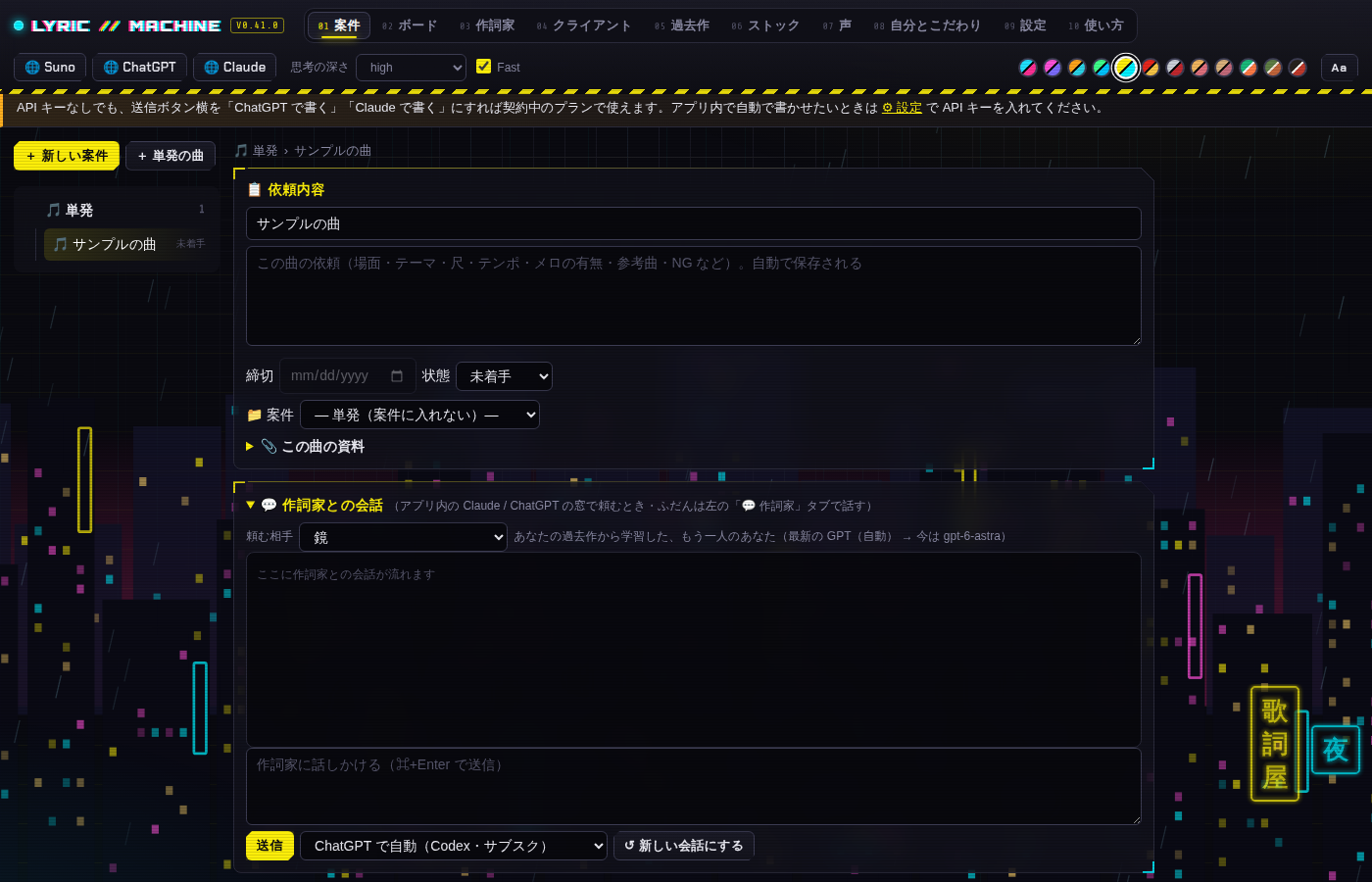Click the song title field サンプルの曲
The height and width of the screenshot is (882, 1372).
point(694,223)
